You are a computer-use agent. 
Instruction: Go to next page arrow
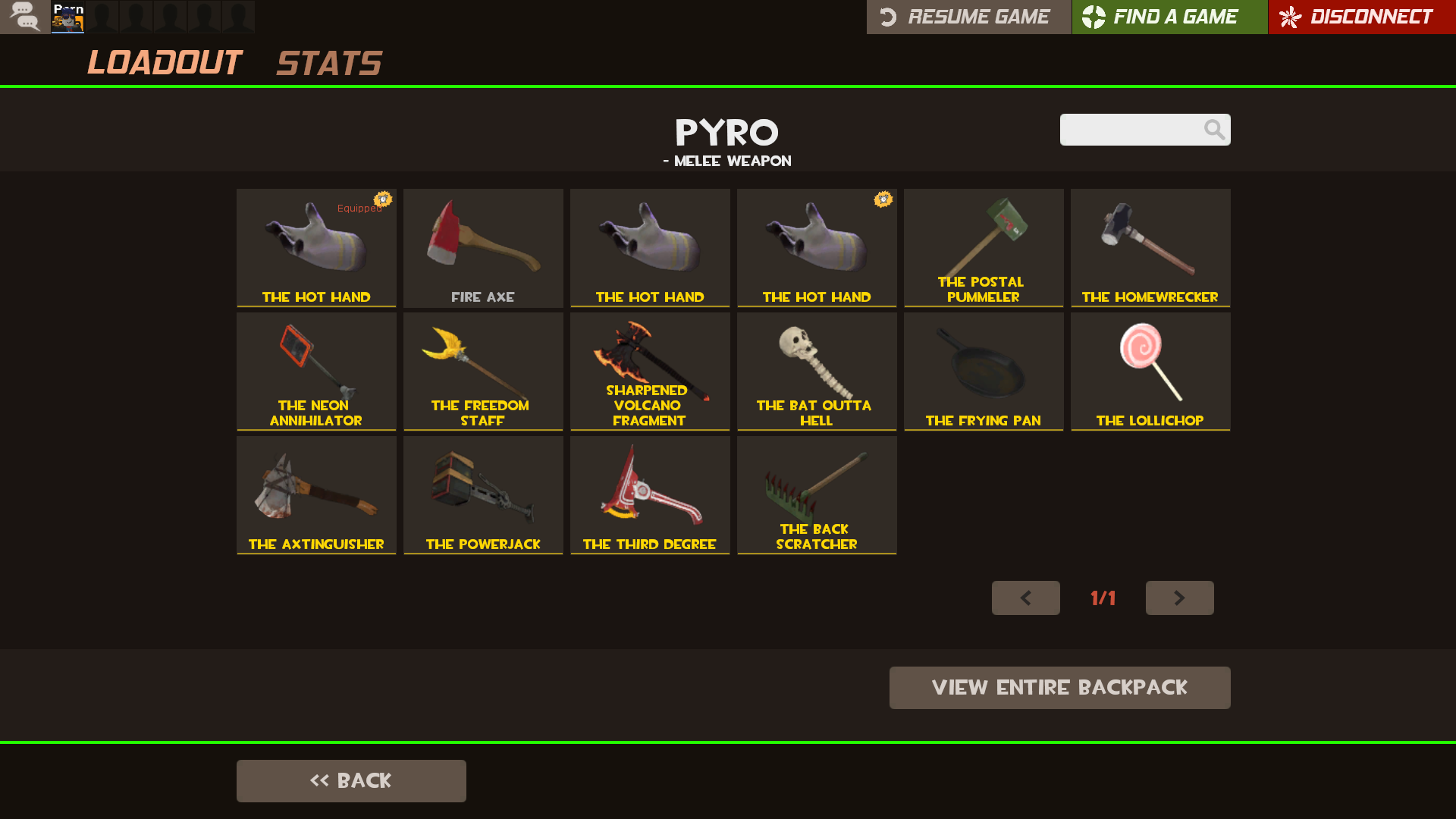click(1179, 598)
